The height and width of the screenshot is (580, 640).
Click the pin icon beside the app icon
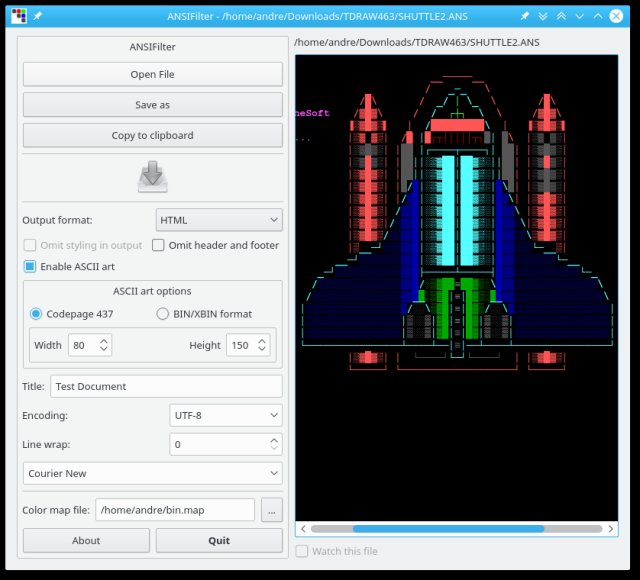pos(38,16)
